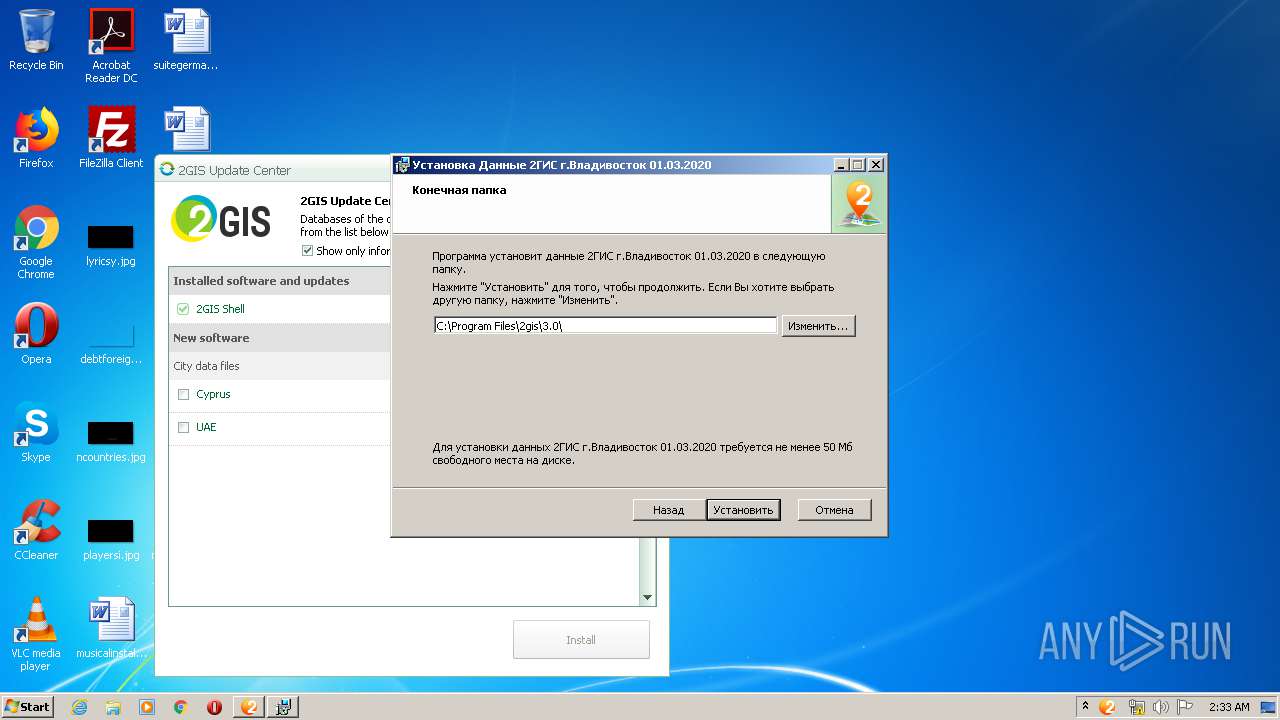This screenshot has height=720, width=1280.
Task: Click the Update Center title bar icon
Action: tap(167, 170)
